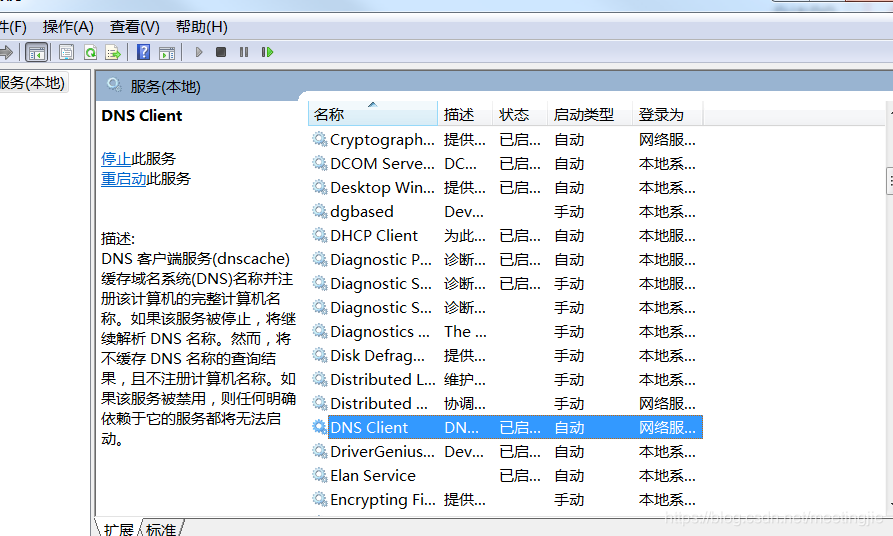This screenshot has width=893, height=536.
Task: Select the Diagnostics ... service row
Action: coord(506,331)
